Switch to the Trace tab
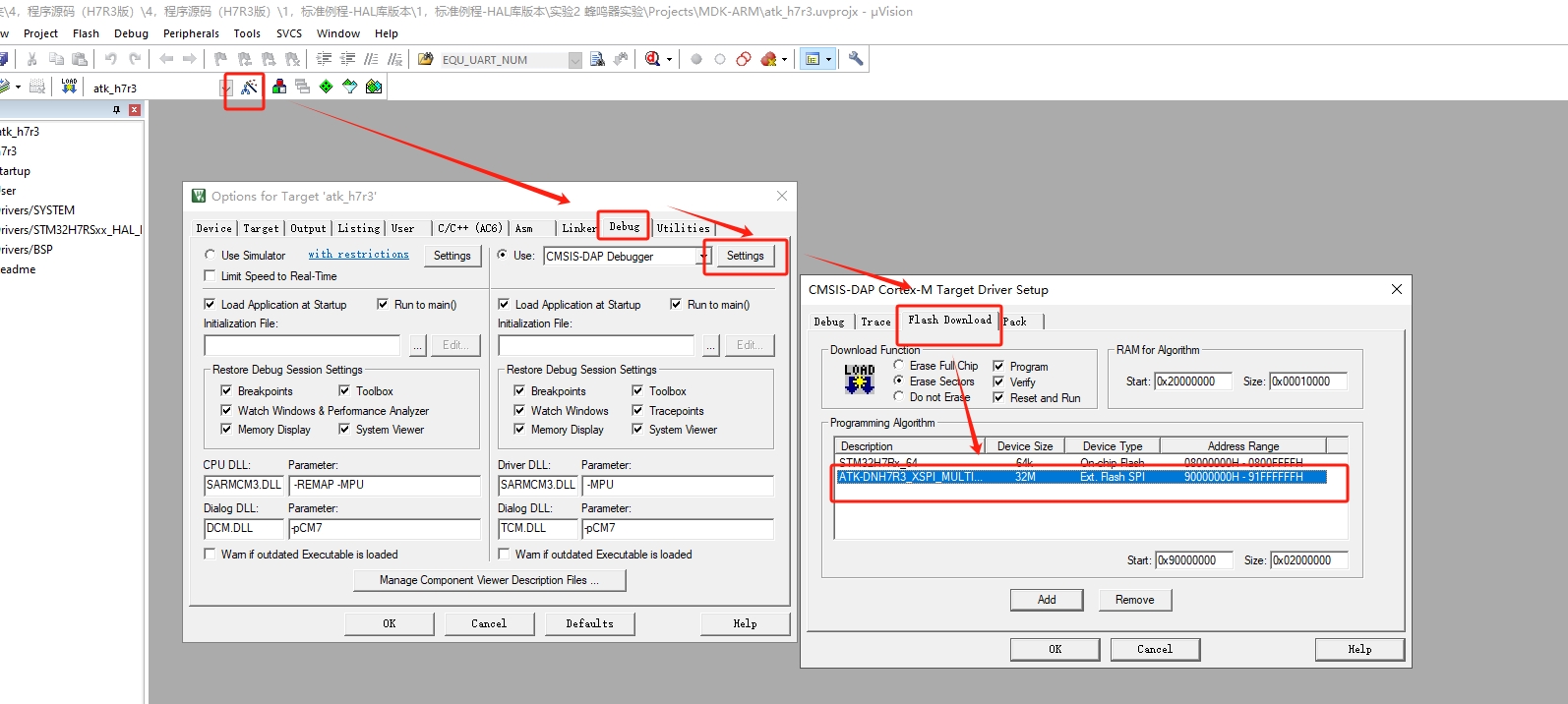This screenshot has width=1568, height=704. [875, 322]
